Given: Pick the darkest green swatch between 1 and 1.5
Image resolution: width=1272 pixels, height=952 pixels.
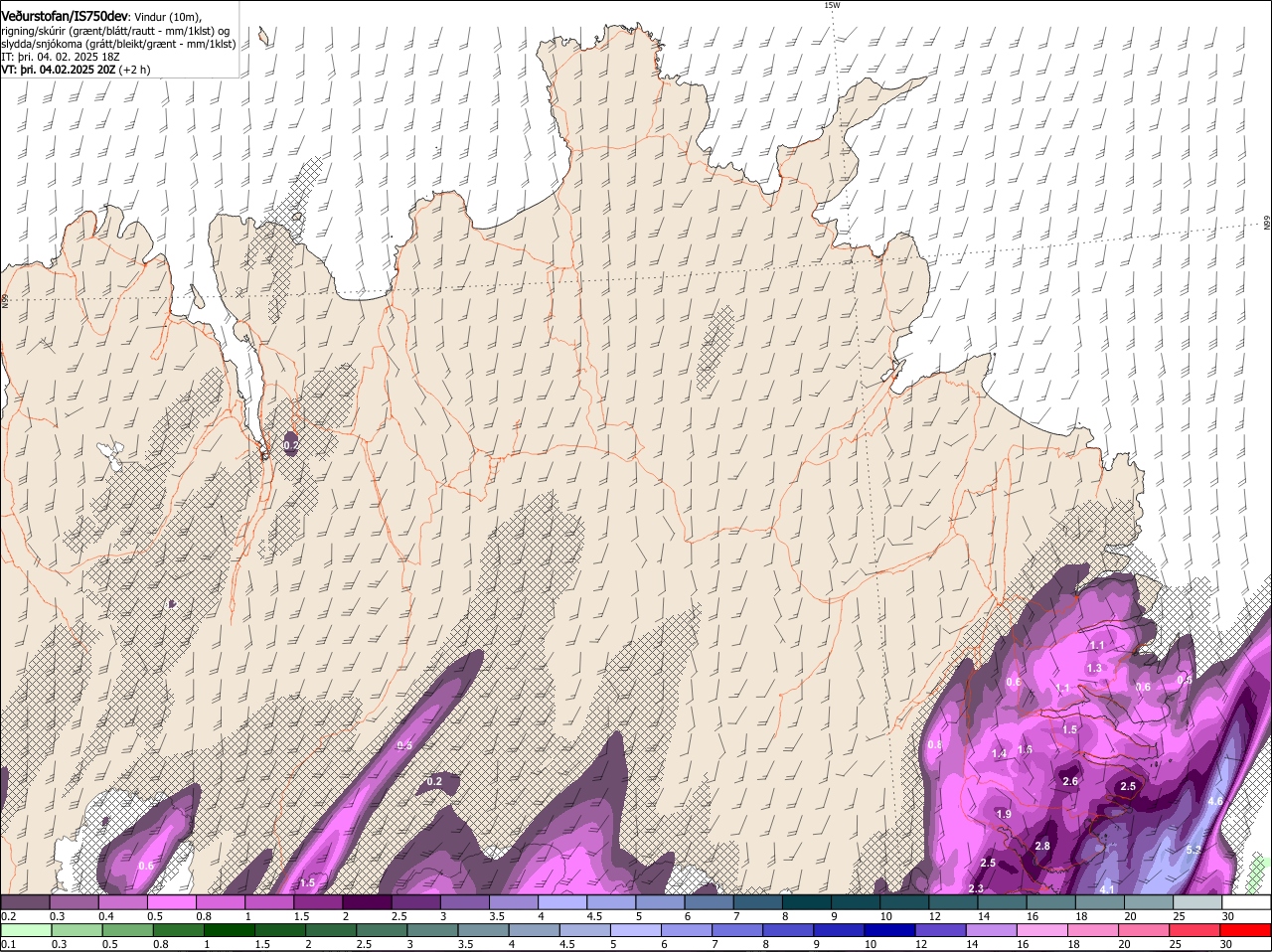Looking at the screenshot, I should click(x=230, y=930).
